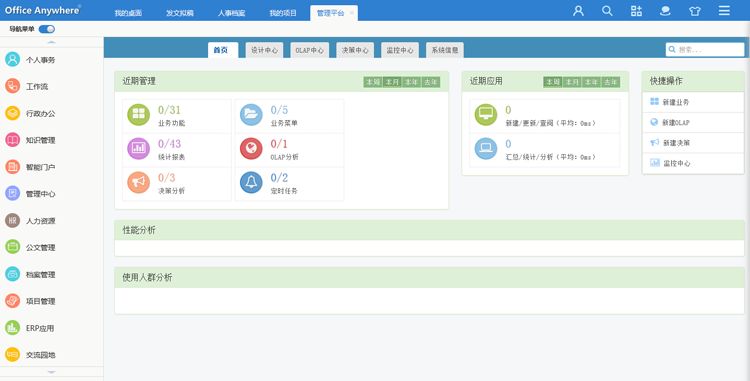Select 本年 filter in 近期应用 panel
This screenshot has height=381, width=750.
click(x=591, y=82)
